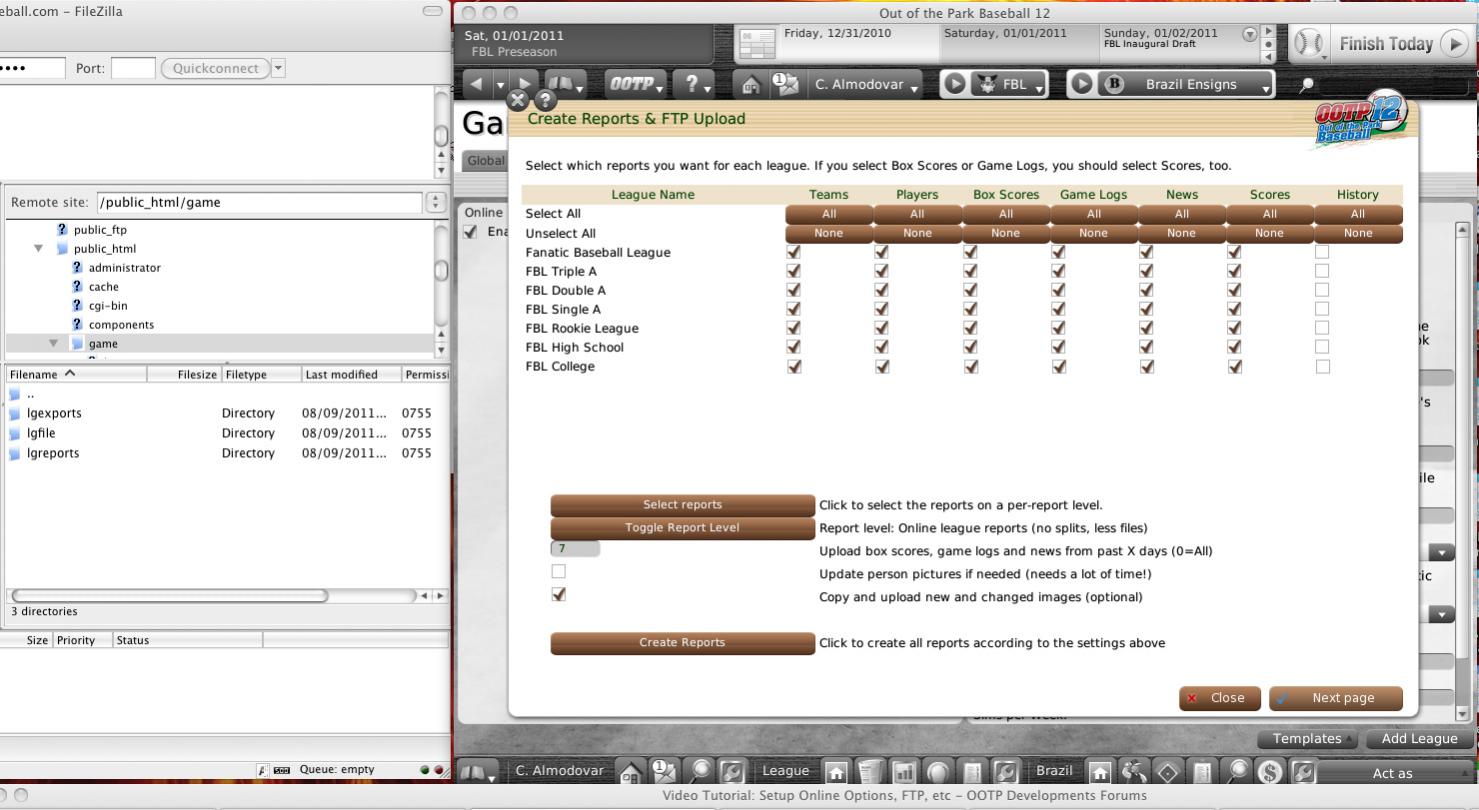
Task: Uncheck Teams for FBL Triple A
Action: (793, 271)
